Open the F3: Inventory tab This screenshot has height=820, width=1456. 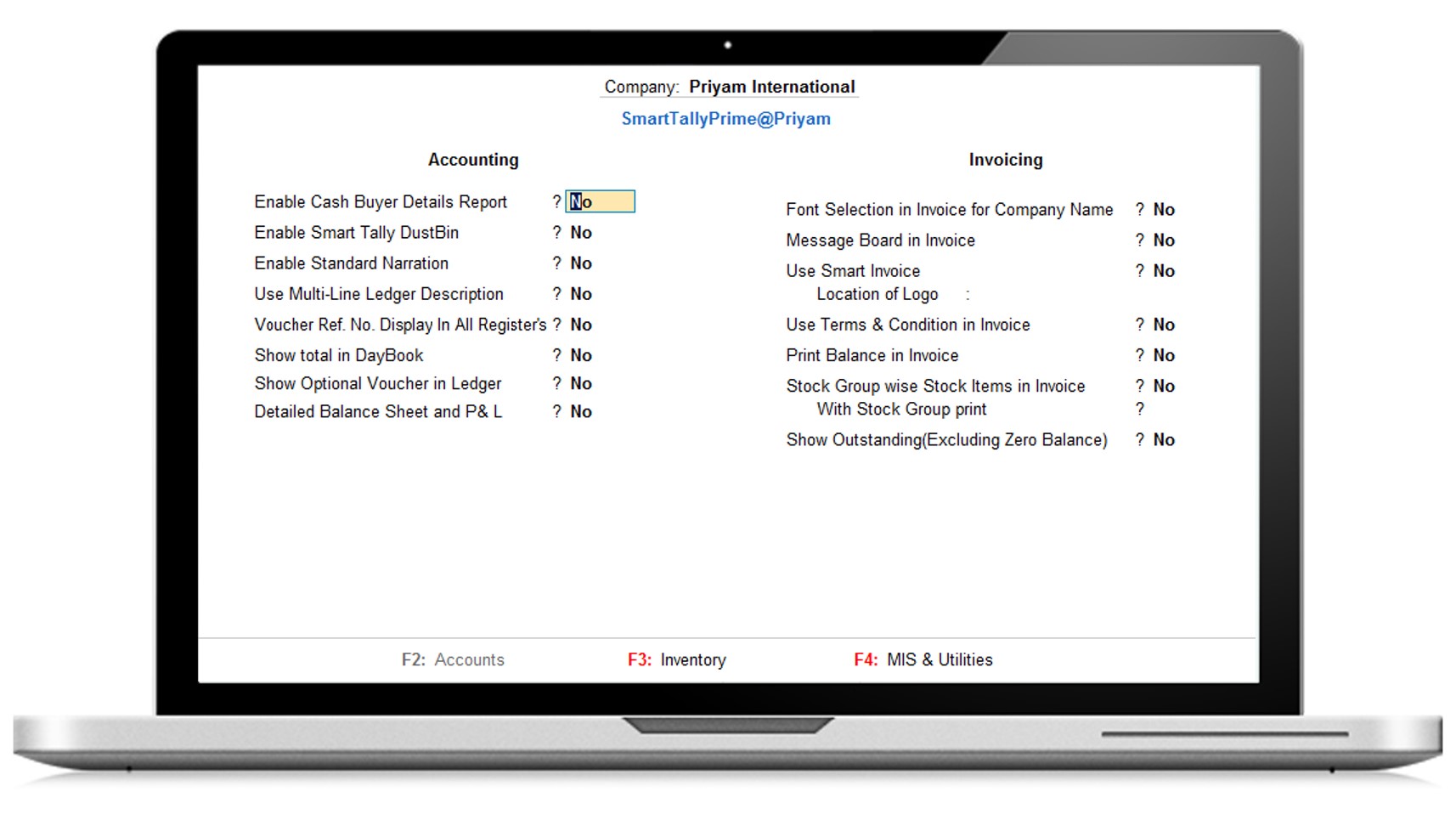click(677, 659)
